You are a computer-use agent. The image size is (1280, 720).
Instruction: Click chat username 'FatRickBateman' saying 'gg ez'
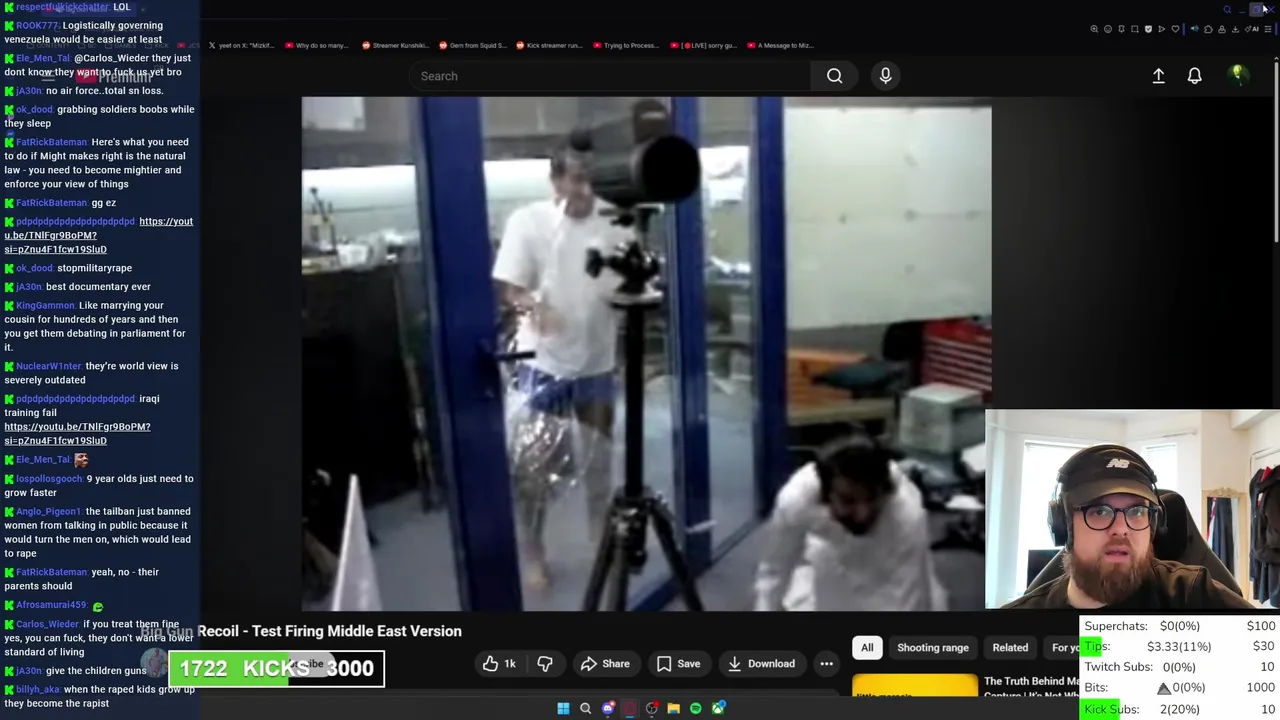click(51, 203)
